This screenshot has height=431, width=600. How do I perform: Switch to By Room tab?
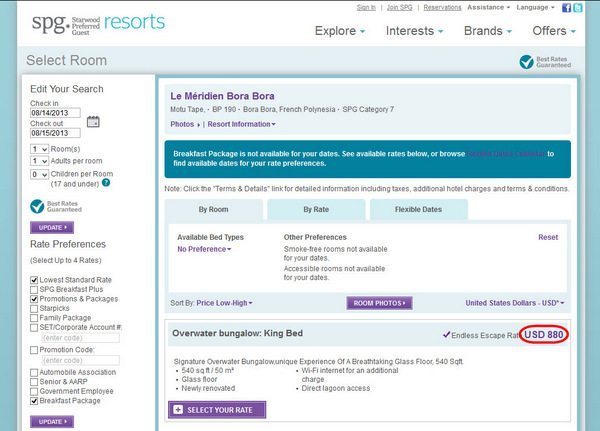point(214,209)
